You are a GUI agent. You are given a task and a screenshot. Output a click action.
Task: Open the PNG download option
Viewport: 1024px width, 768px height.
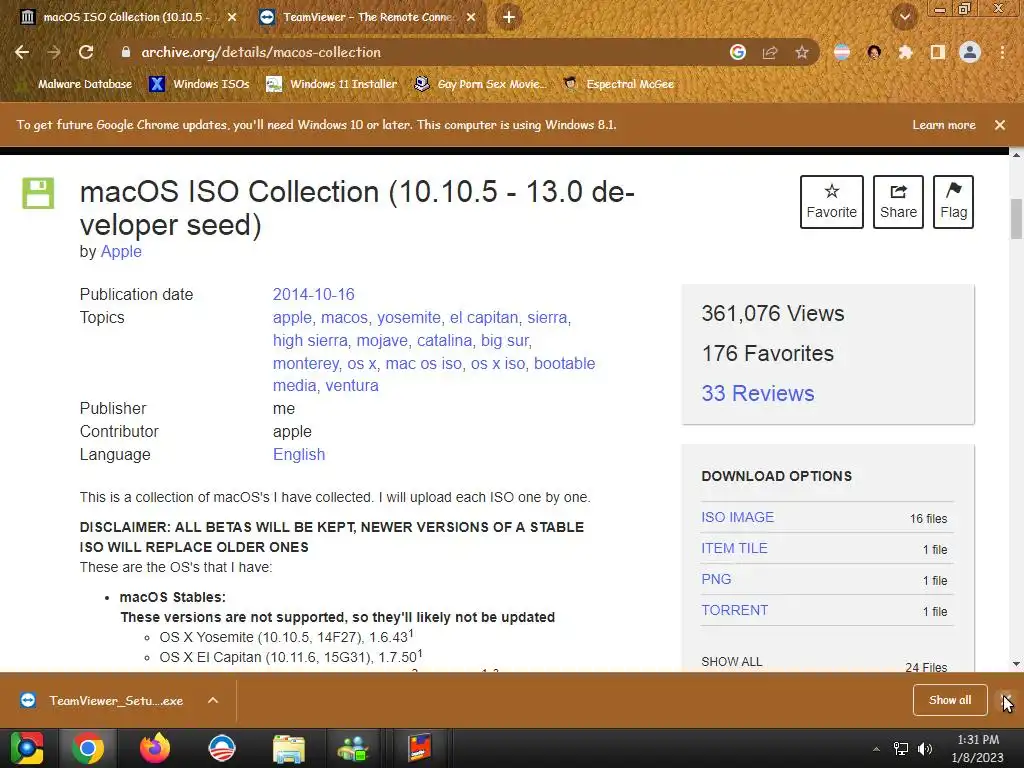(x=716, y=579)
